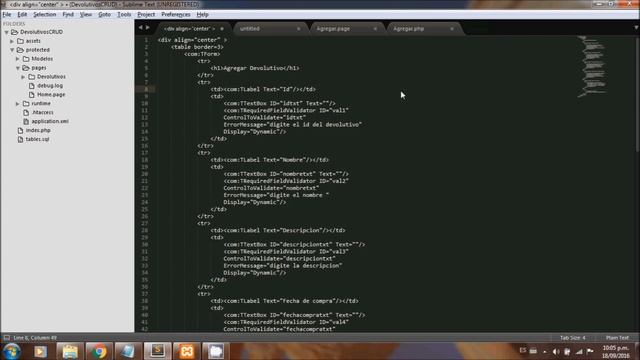Collapse the protected folder
This screenshot has width=640, height=360.
12,50
